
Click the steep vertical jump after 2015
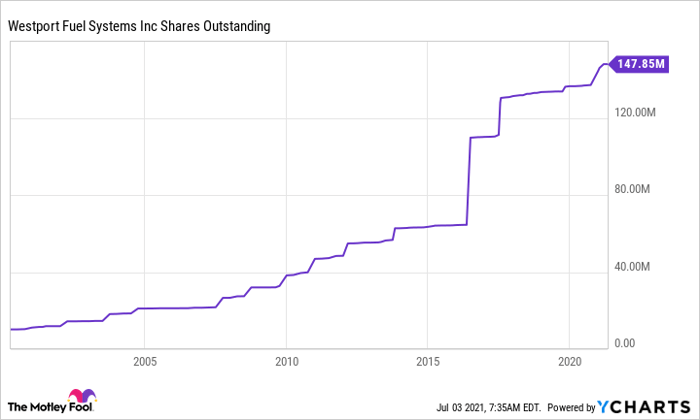pos(468,180)
